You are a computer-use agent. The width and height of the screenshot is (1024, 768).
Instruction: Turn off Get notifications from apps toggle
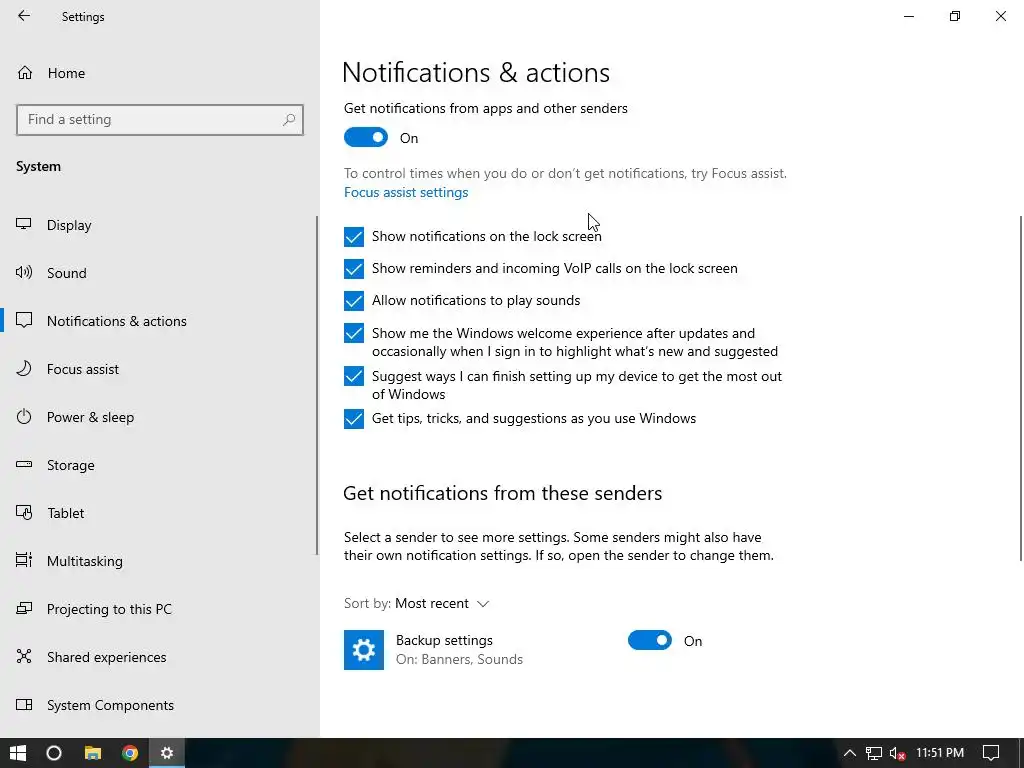pyautogui.click(x=366, y=137)
